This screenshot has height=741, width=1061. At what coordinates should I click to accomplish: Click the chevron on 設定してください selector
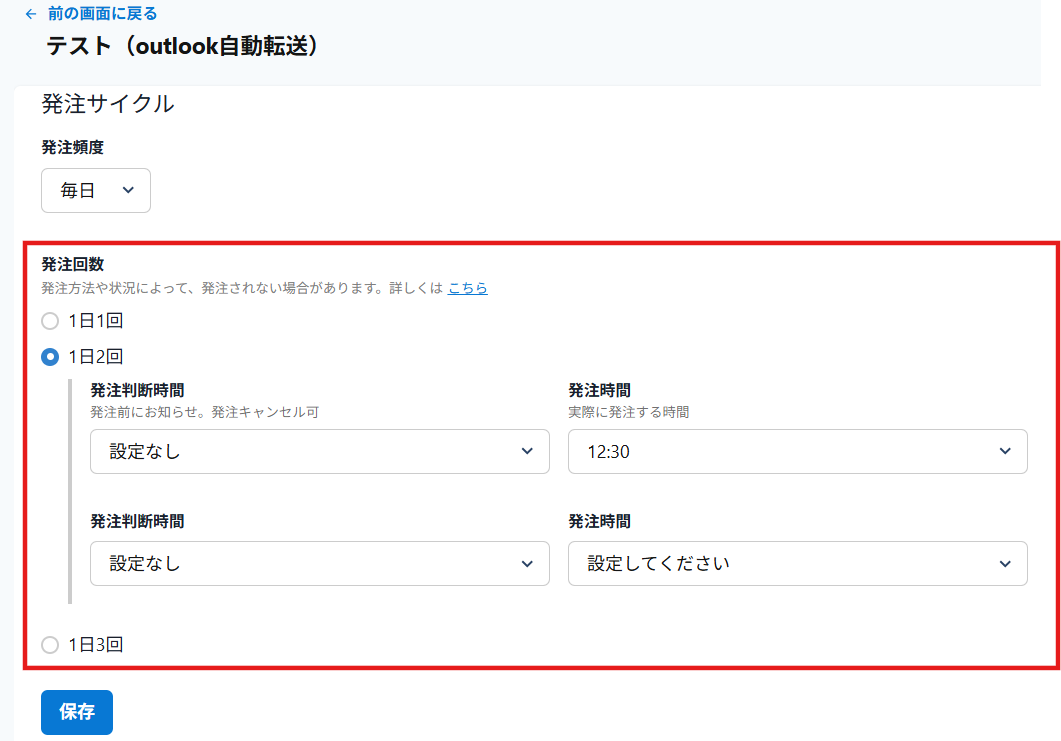(x=1005, y=563)
